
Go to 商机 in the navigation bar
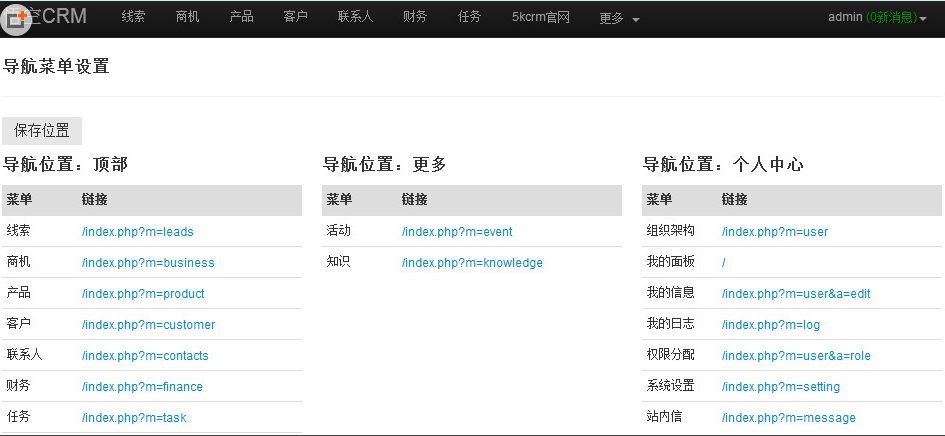(187, 17)
